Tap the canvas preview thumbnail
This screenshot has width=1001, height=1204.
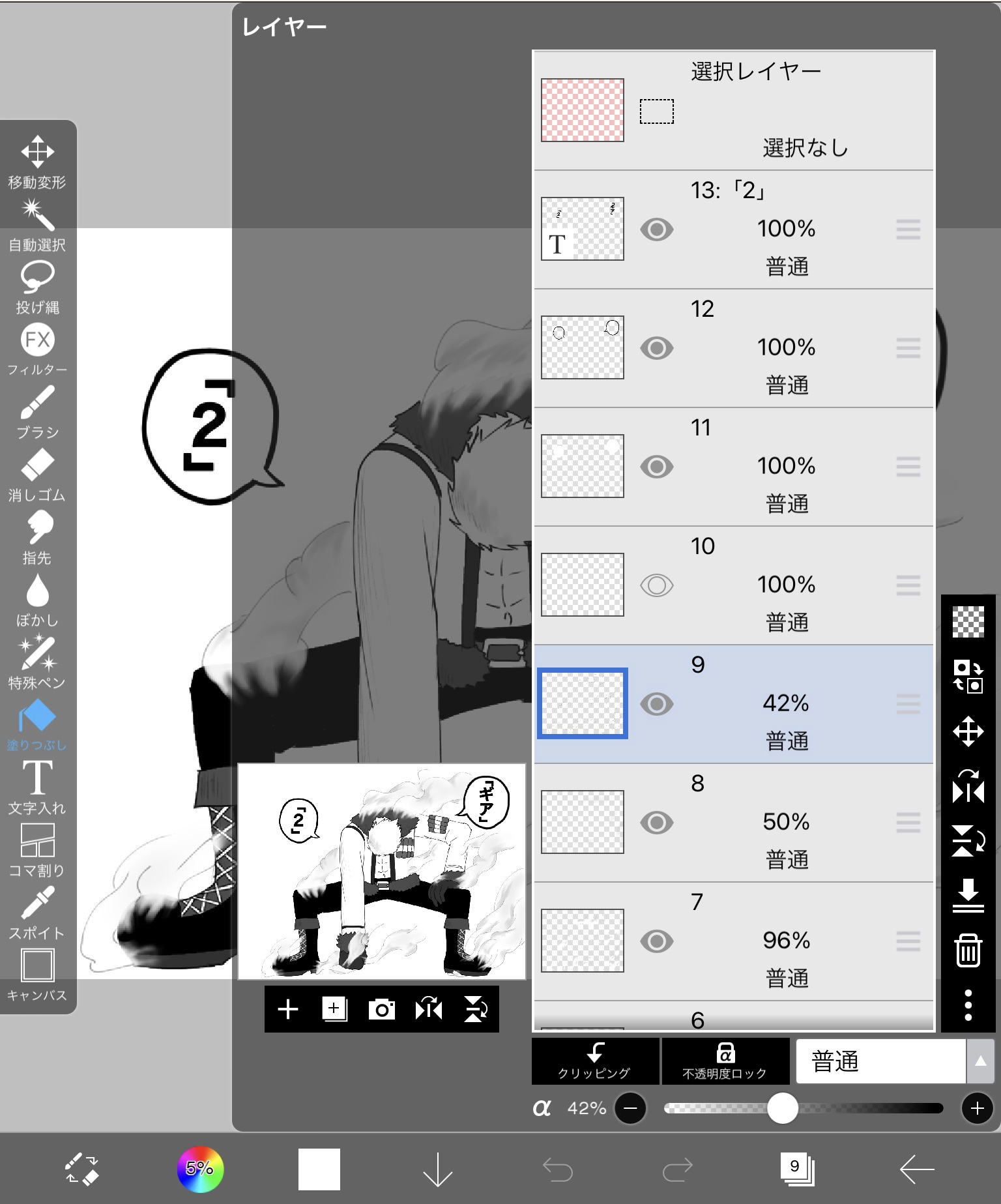point(382,872)
